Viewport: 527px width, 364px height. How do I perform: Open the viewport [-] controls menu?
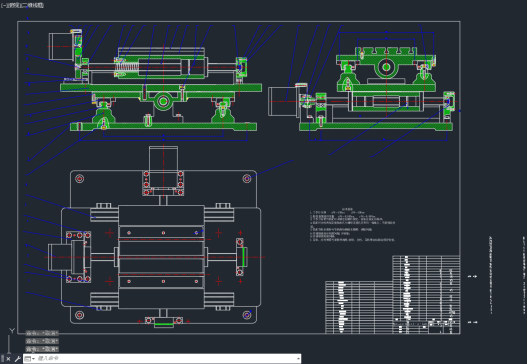[x=4, y=5]
